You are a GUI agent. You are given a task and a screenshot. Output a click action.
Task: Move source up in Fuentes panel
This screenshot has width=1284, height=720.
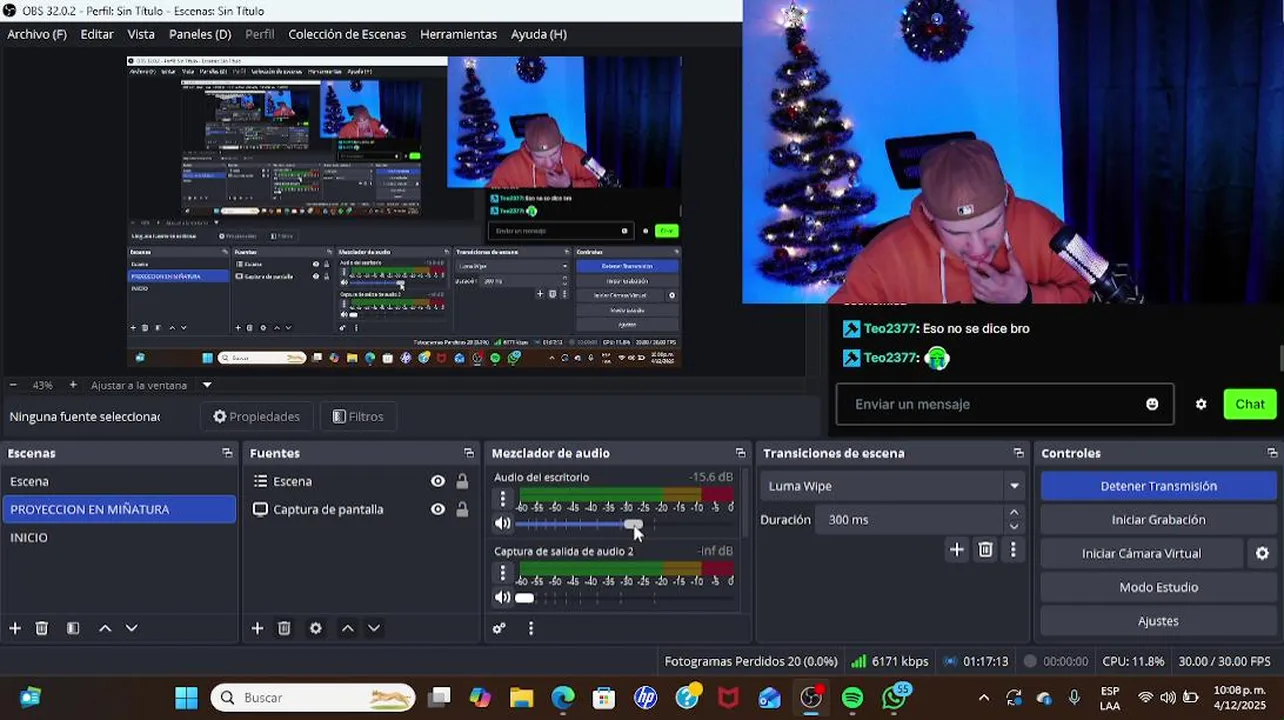tap(347, 628)
